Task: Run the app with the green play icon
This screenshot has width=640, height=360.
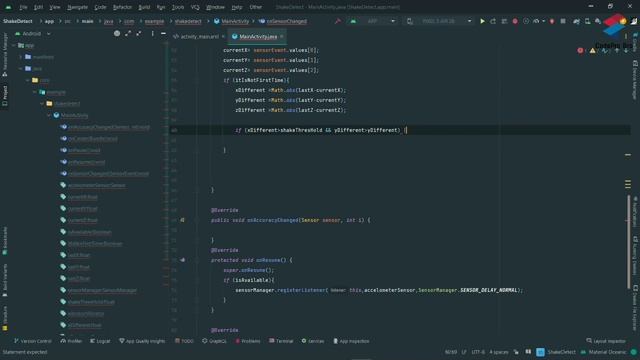Action: click(x=482, y=21)
